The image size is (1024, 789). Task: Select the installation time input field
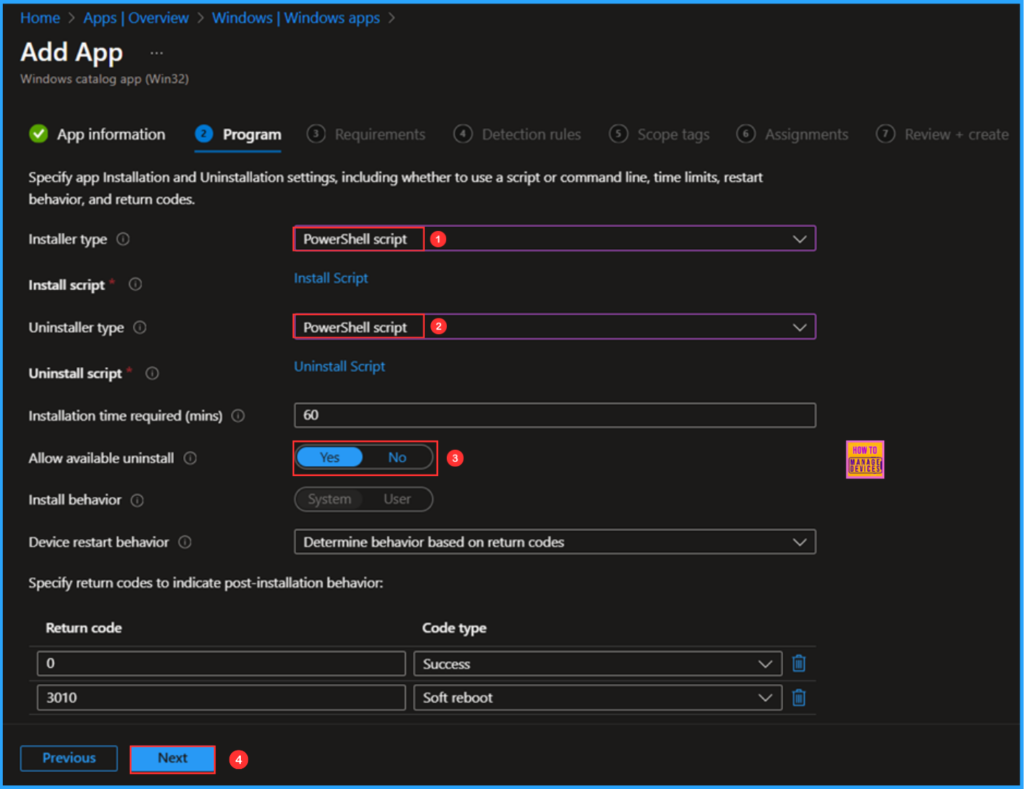coord(555,415)
